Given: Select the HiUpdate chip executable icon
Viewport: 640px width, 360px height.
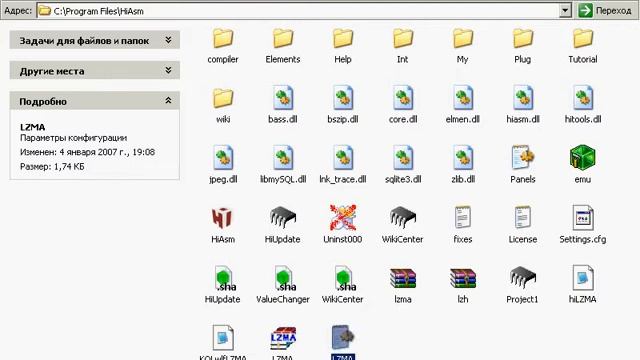Looking at the screenshot, I should [x=282, y=218].
